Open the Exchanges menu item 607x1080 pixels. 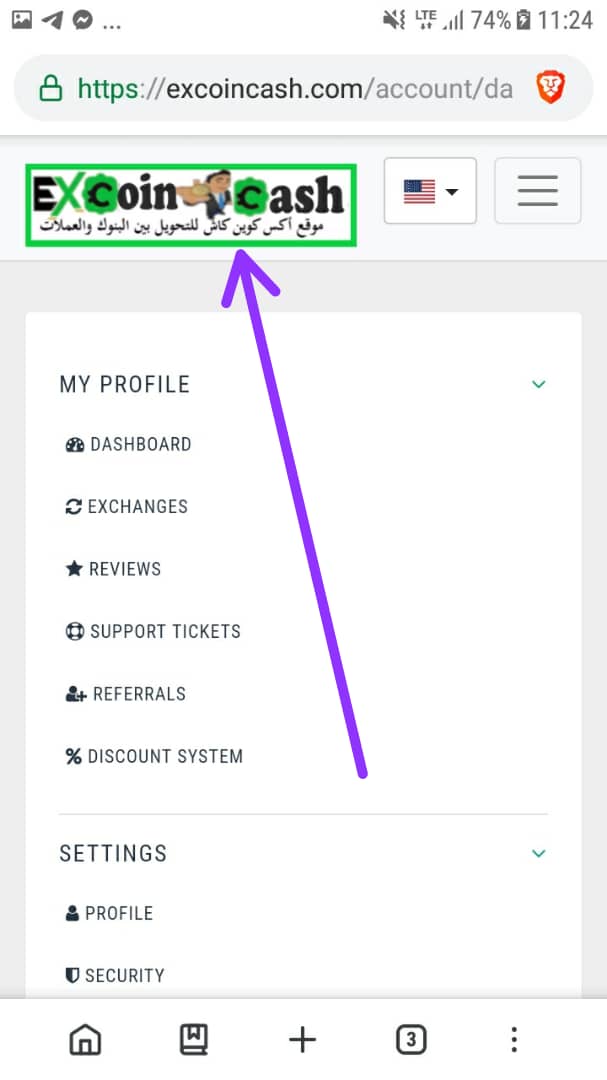(126, 507)
